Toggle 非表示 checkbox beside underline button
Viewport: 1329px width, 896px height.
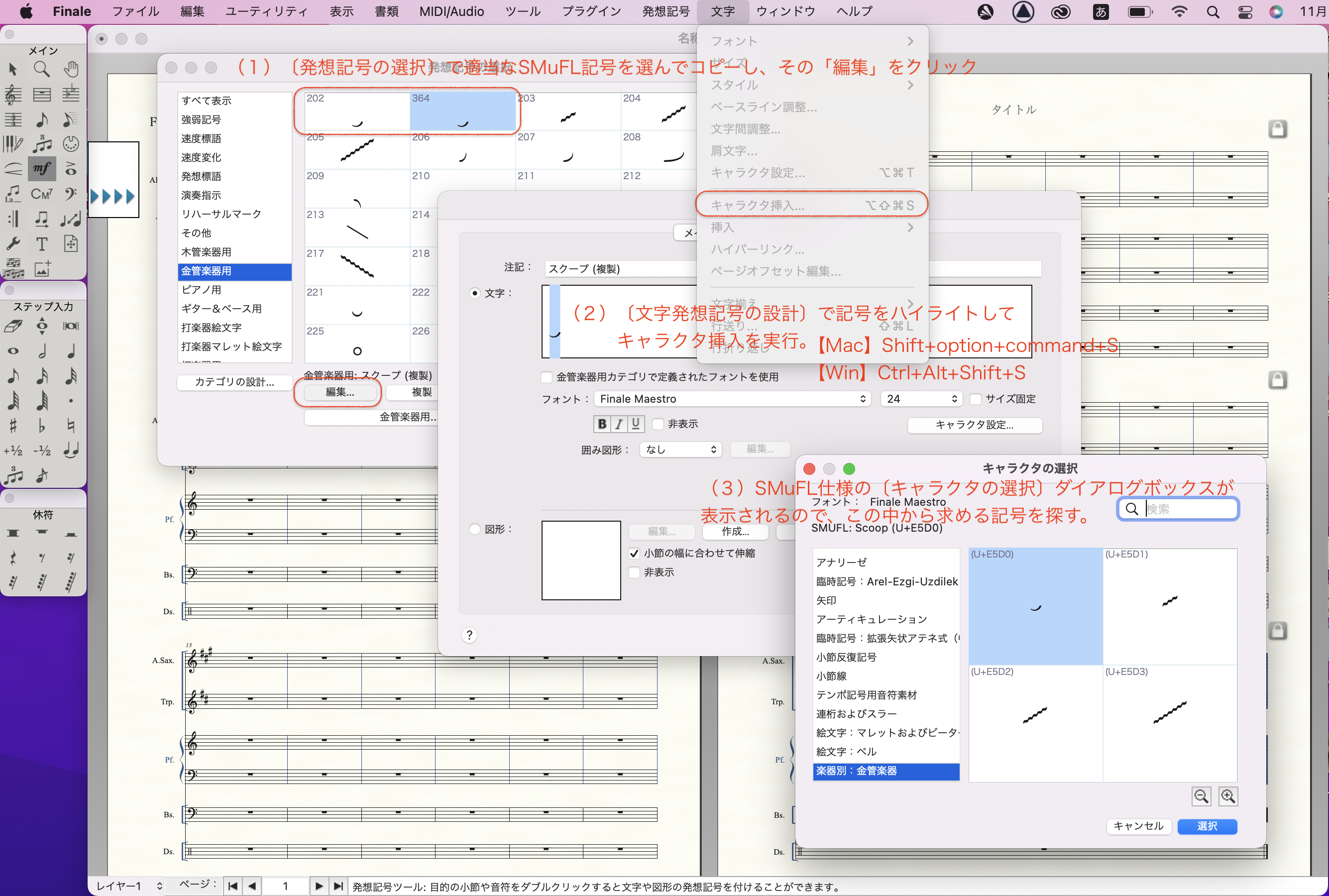pyautogui.click(x=658, y=424)
